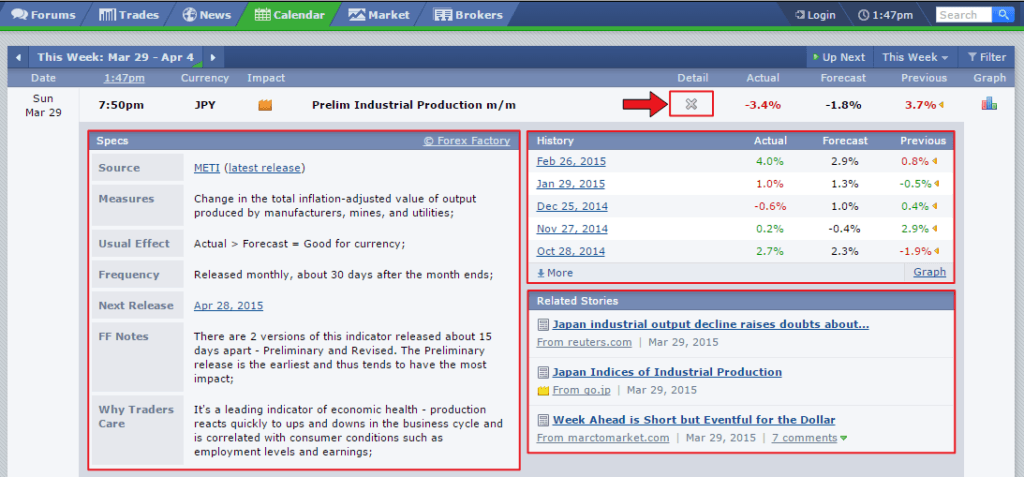1024x477 pixels.
Task: Click the Up Next button
Action: coord(838,58)
